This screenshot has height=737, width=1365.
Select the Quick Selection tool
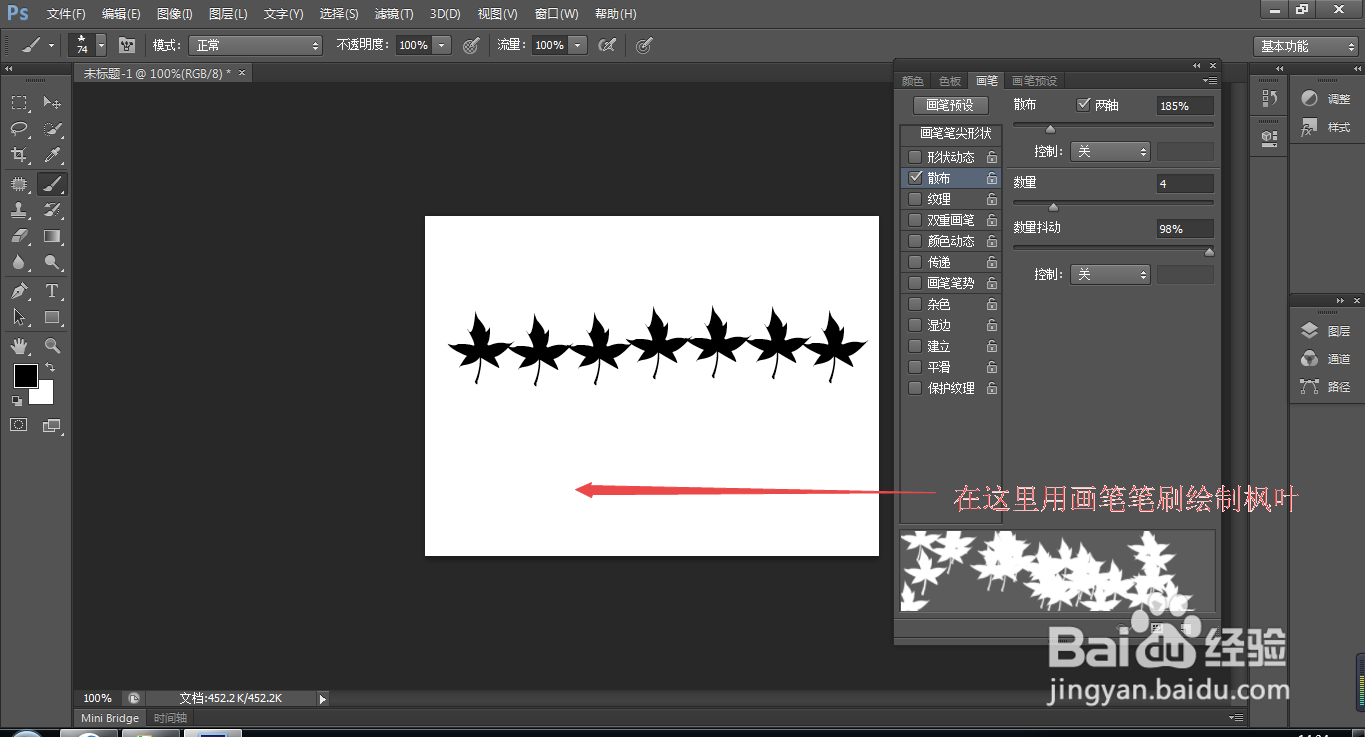52,129
